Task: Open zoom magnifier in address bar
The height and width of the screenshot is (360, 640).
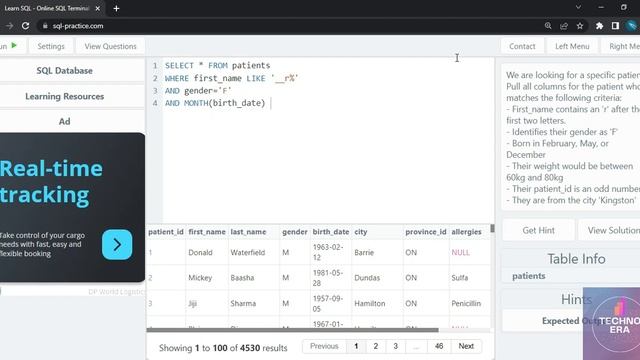Action: (x=548, y=26)
